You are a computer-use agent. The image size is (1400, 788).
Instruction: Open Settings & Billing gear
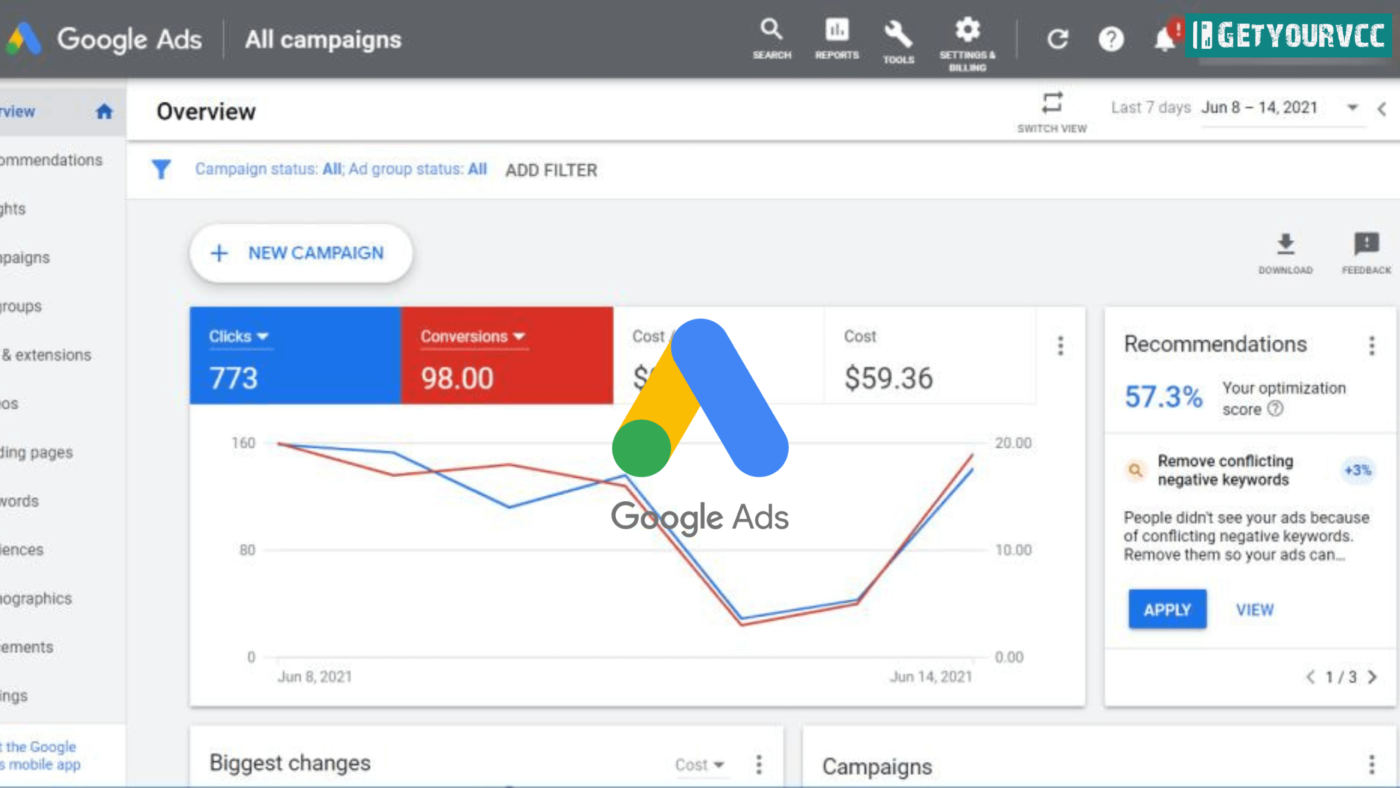[x=967, y=43]
